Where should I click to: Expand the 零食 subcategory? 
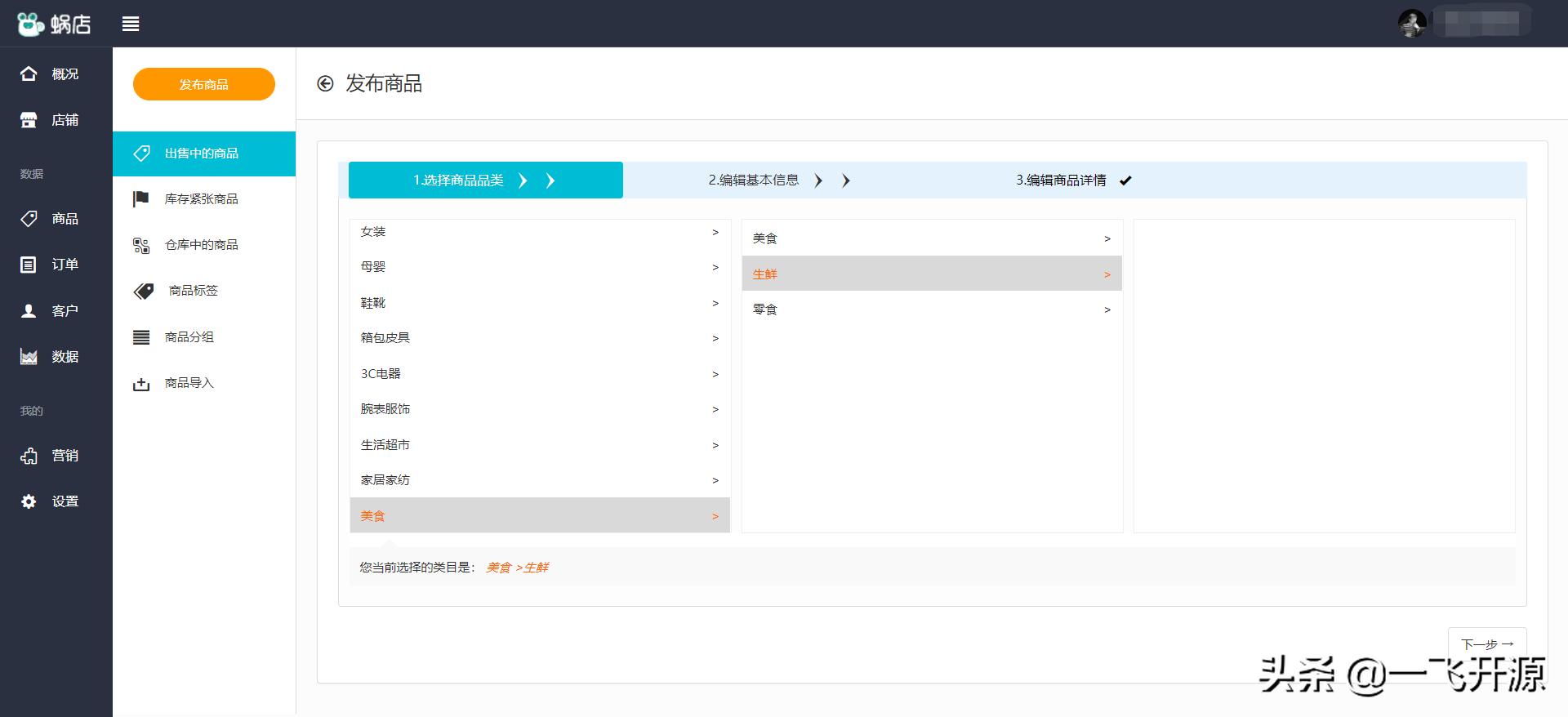[931, 310]
